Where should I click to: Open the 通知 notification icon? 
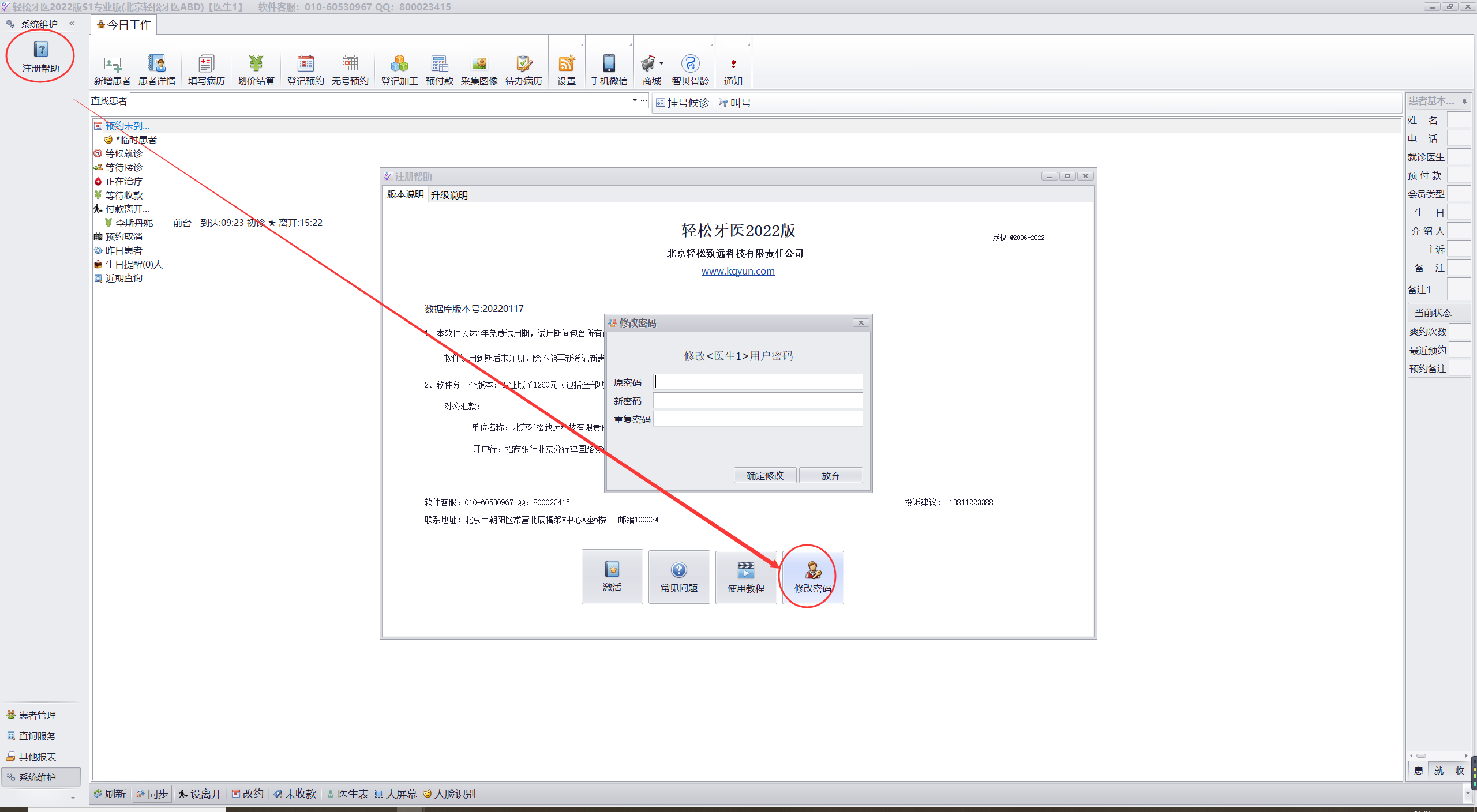point(733,70)
